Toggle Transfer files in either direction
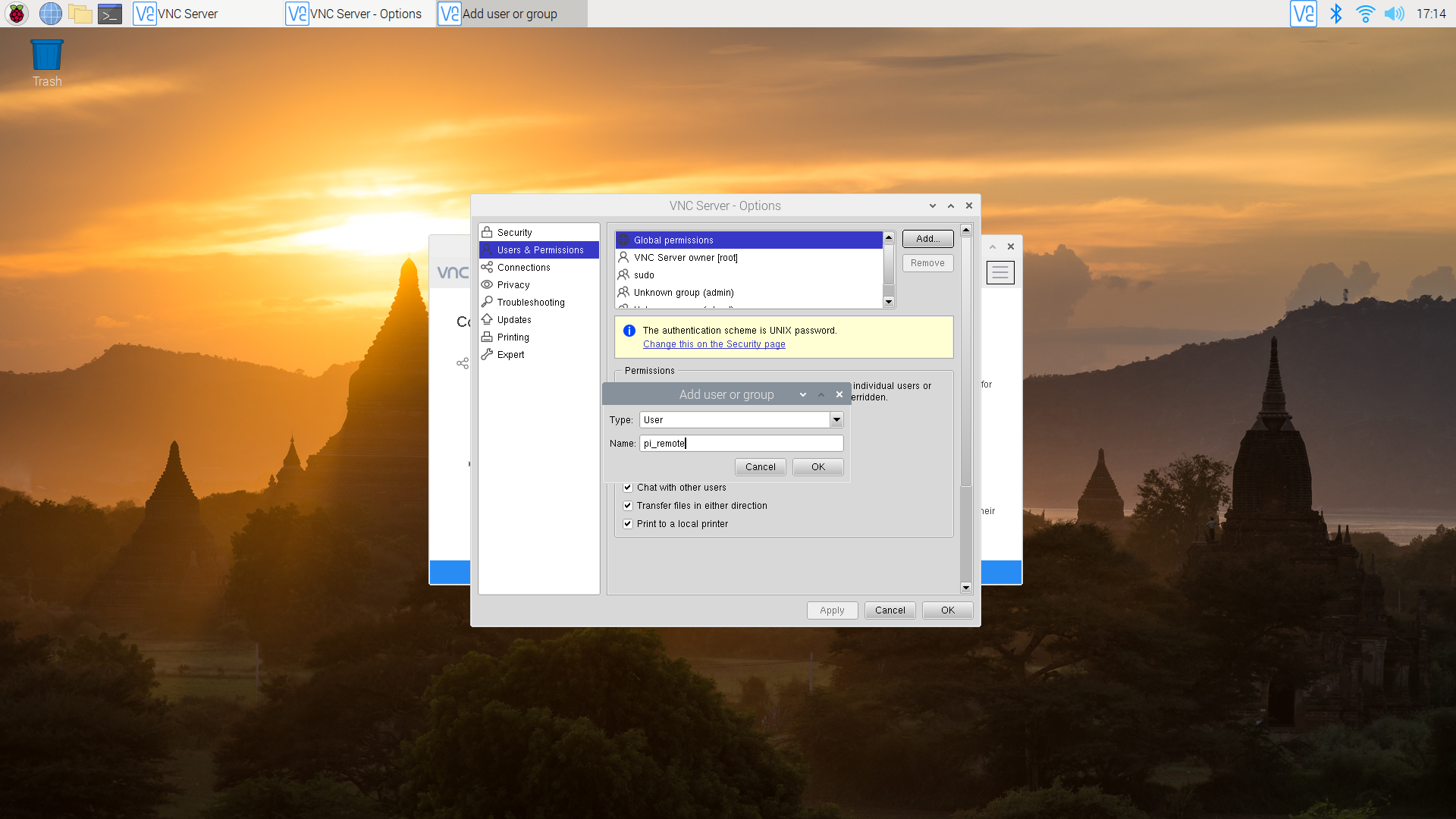Image resolution: width=1456 pixels, height=819 pixels. [x=628, y=506]
